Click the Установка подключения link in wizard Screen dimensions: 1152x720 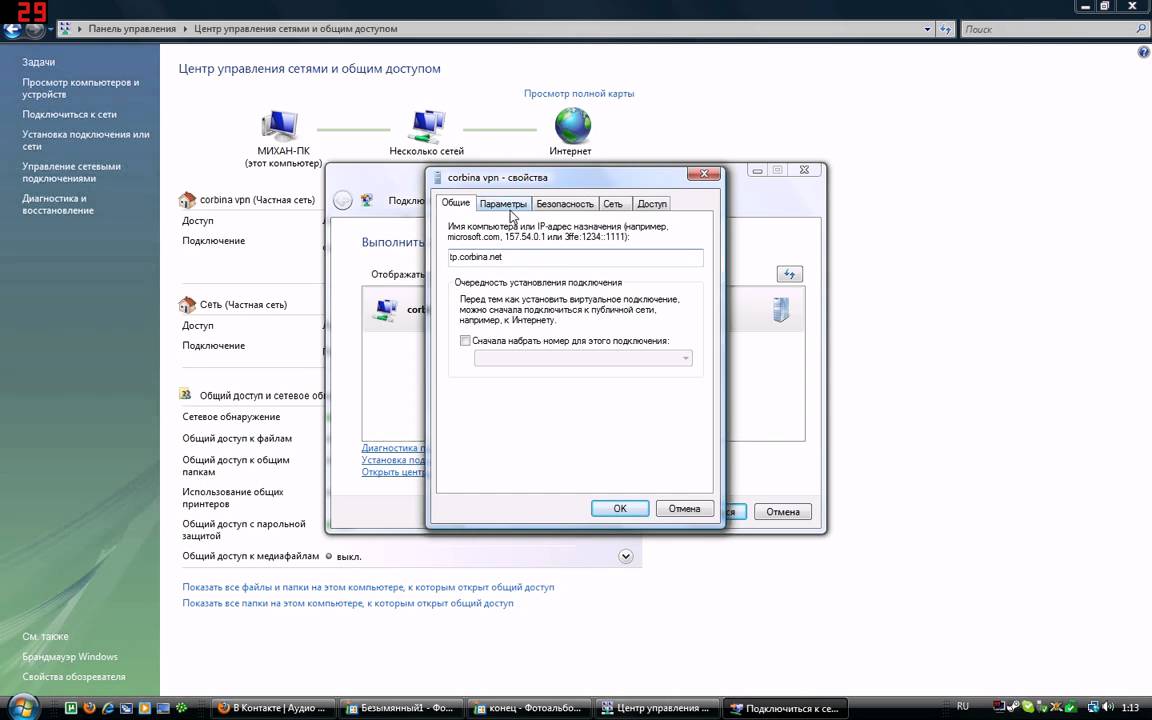[393, 460]
